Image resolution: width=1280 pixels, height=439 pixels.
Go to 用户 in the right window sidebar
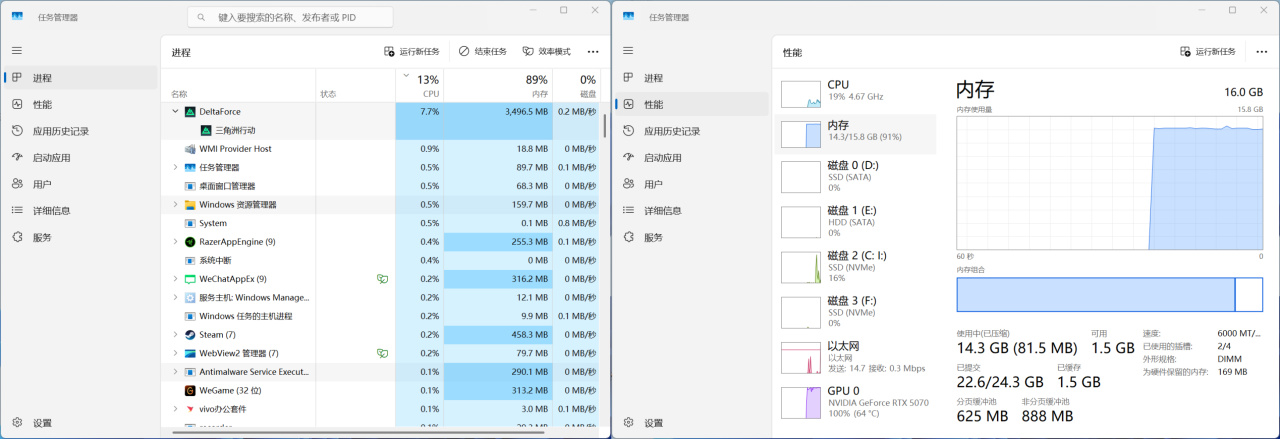(x=691, y=184)
